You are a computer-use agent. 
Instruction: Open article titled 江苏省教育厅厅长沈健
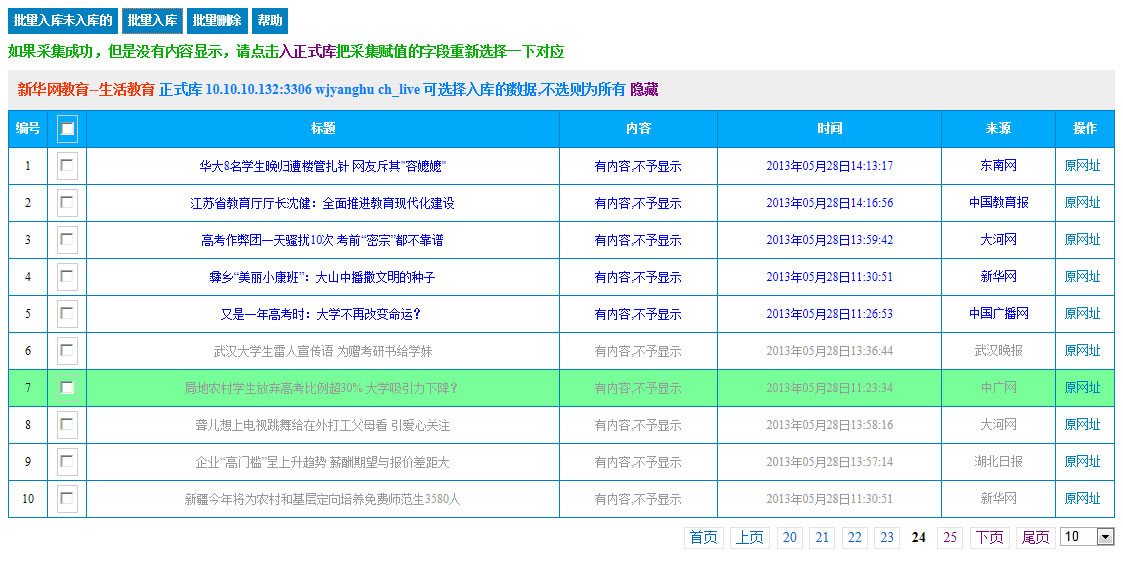(322, 203)
